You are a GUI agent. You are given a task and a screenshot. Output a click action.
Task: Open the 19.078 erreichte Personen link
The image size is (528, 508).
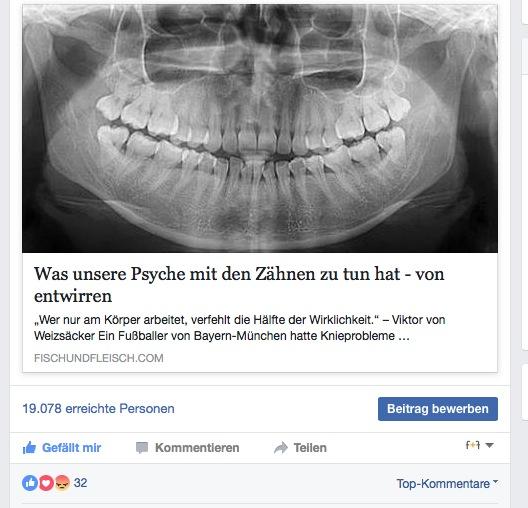(98, 409)
